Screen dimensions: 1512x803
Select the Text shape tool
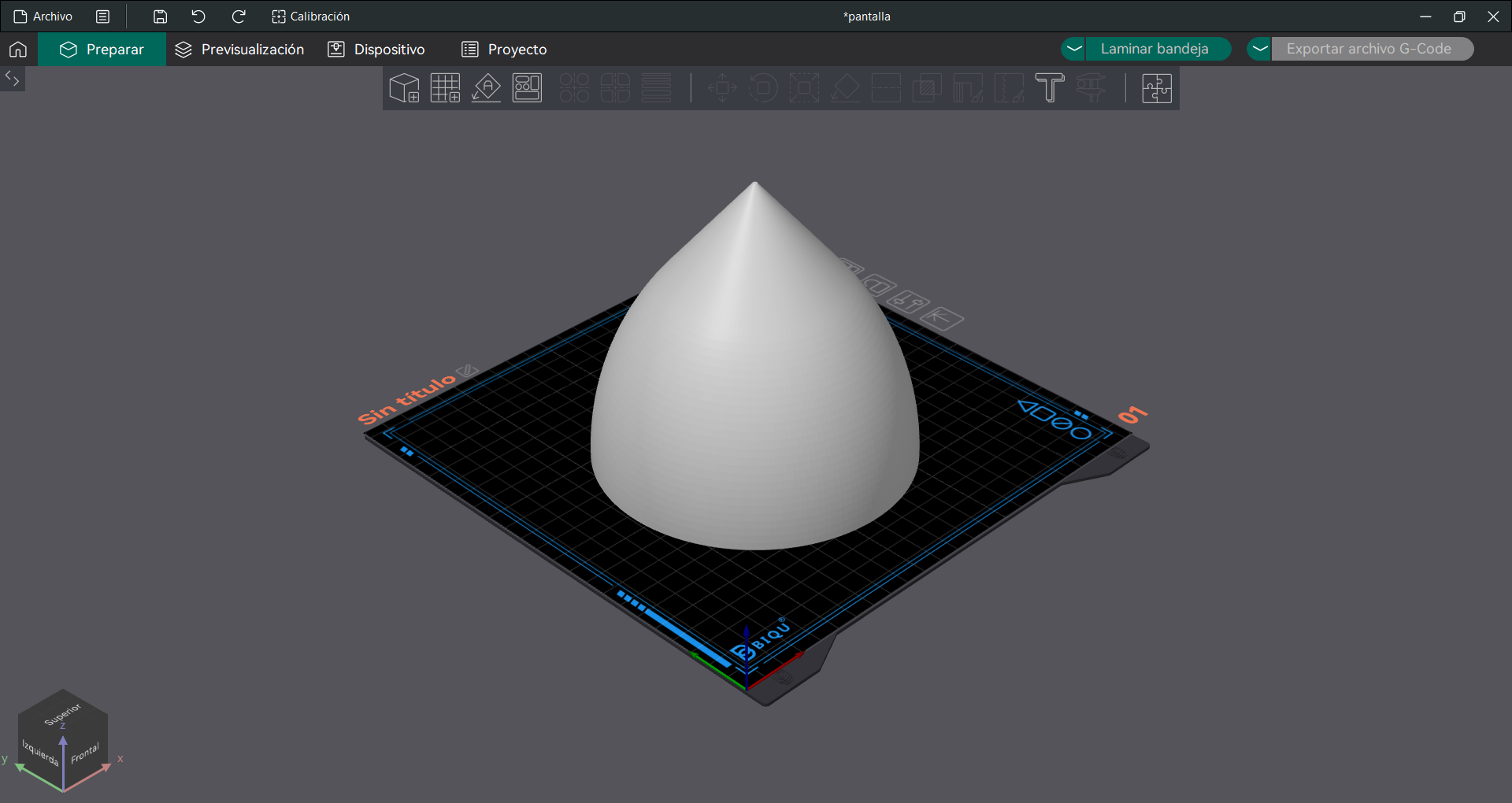[1049, 88]
